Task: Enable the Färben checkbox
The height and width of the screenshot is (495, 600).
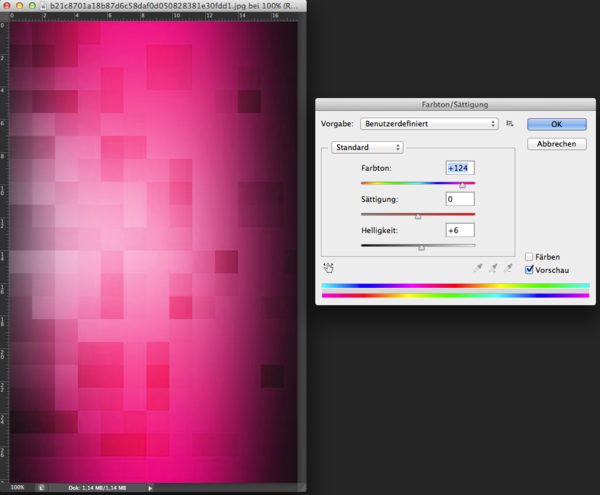Action: coord(529,257)
